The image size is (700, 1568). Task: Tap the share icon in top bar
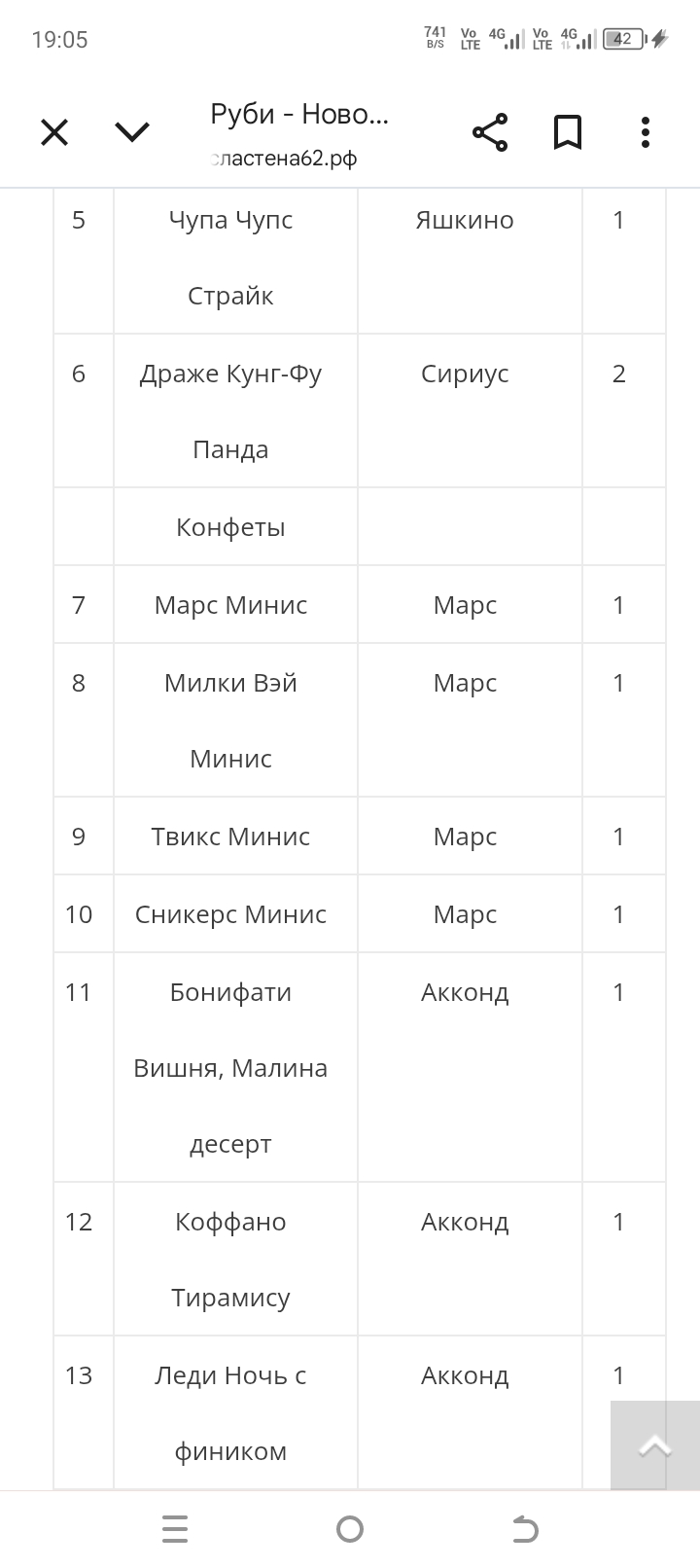point(490,132)
